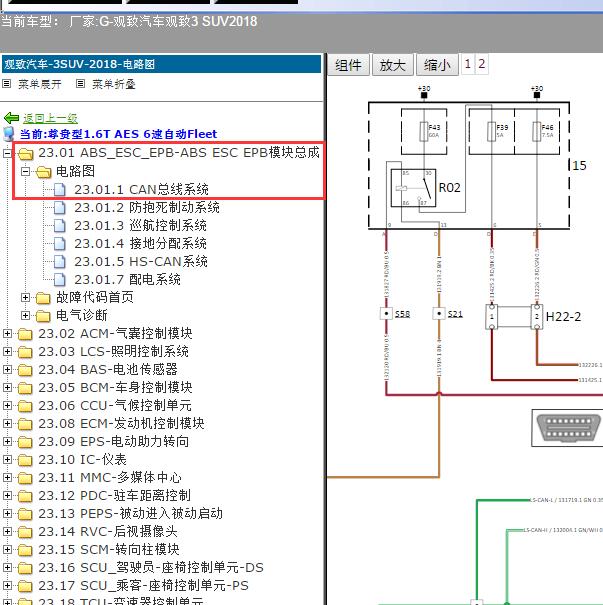Select folder icon of 23.16 SCU_驾驶员

[x=25, y=568]
